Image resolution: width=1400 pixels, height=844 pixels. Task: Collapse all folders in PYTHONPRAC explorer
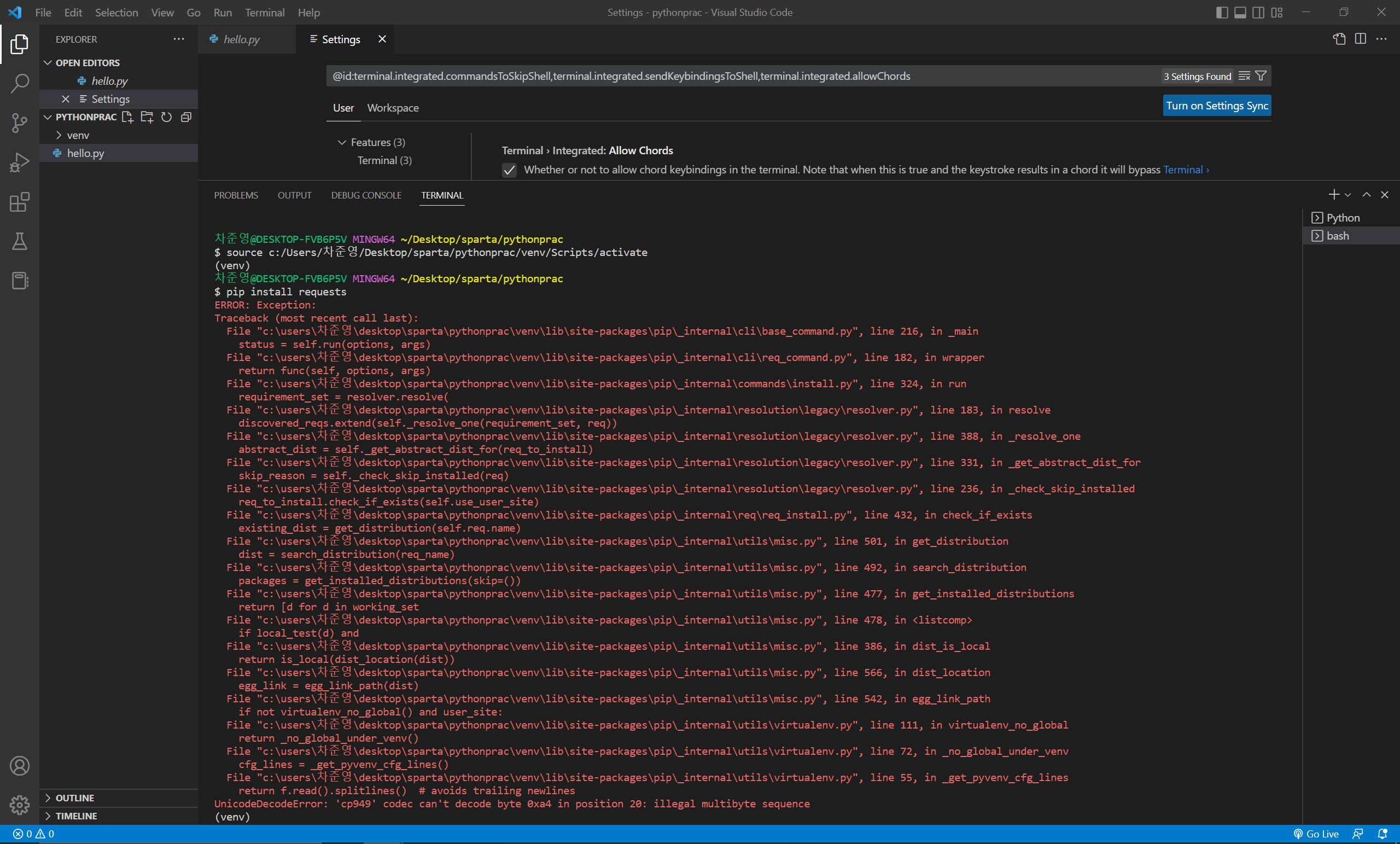point(186,117)
